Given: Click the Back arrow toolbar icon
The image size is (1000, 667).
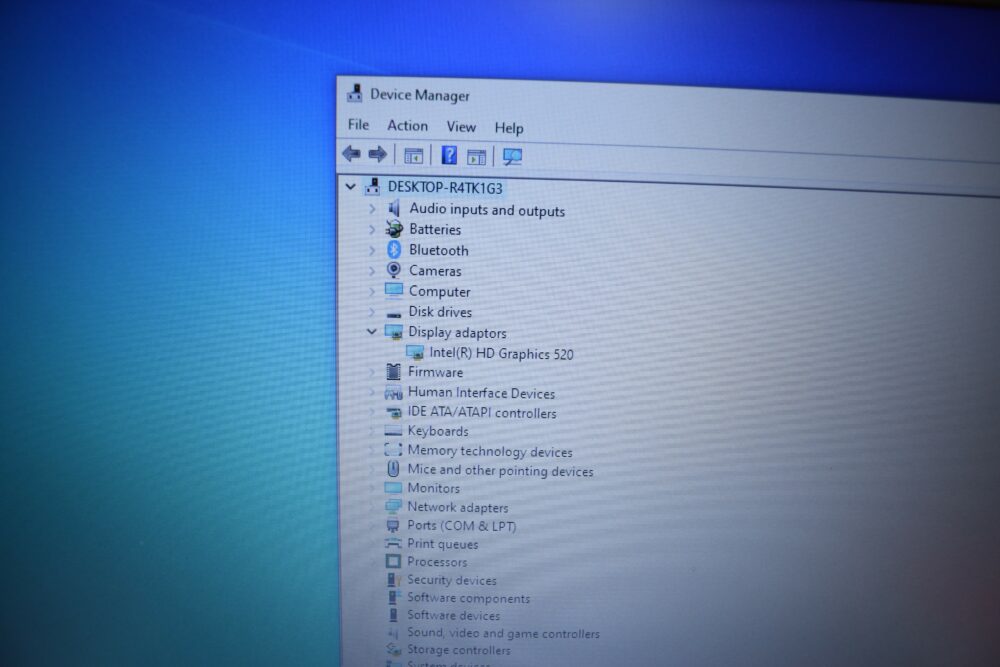Looking at the screenshot, I should [x=351, y=154].
